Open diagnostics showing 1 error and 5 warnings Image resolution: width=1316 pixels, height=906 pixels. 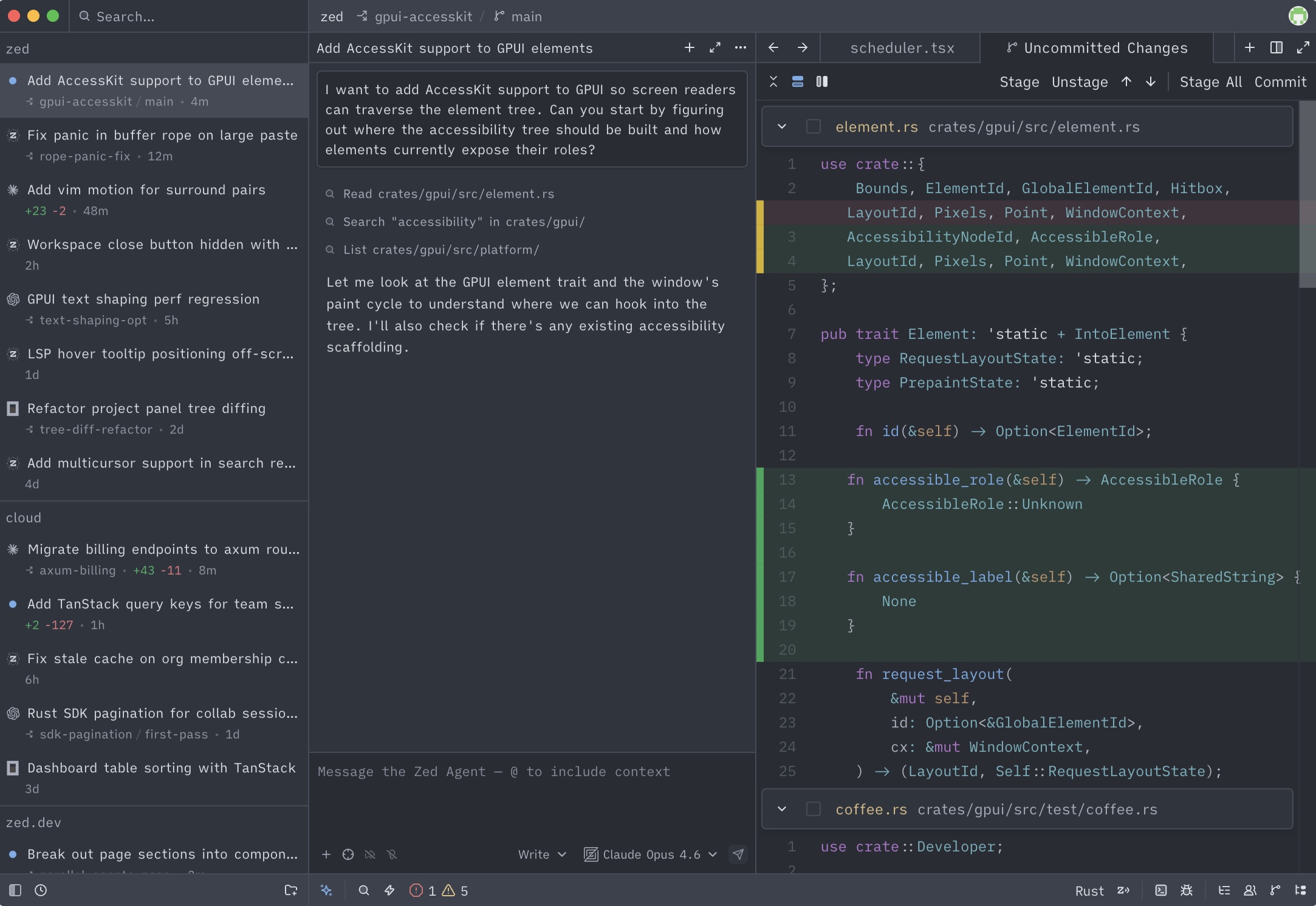coord(439,890)
